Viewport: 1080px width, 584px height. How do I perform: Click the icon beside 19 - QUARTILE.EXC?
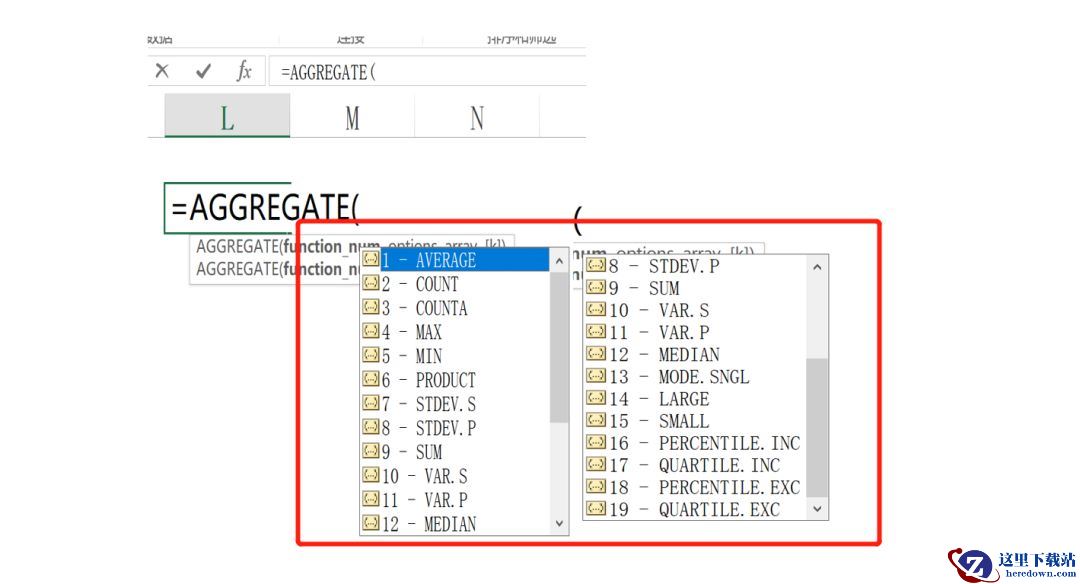596,508
